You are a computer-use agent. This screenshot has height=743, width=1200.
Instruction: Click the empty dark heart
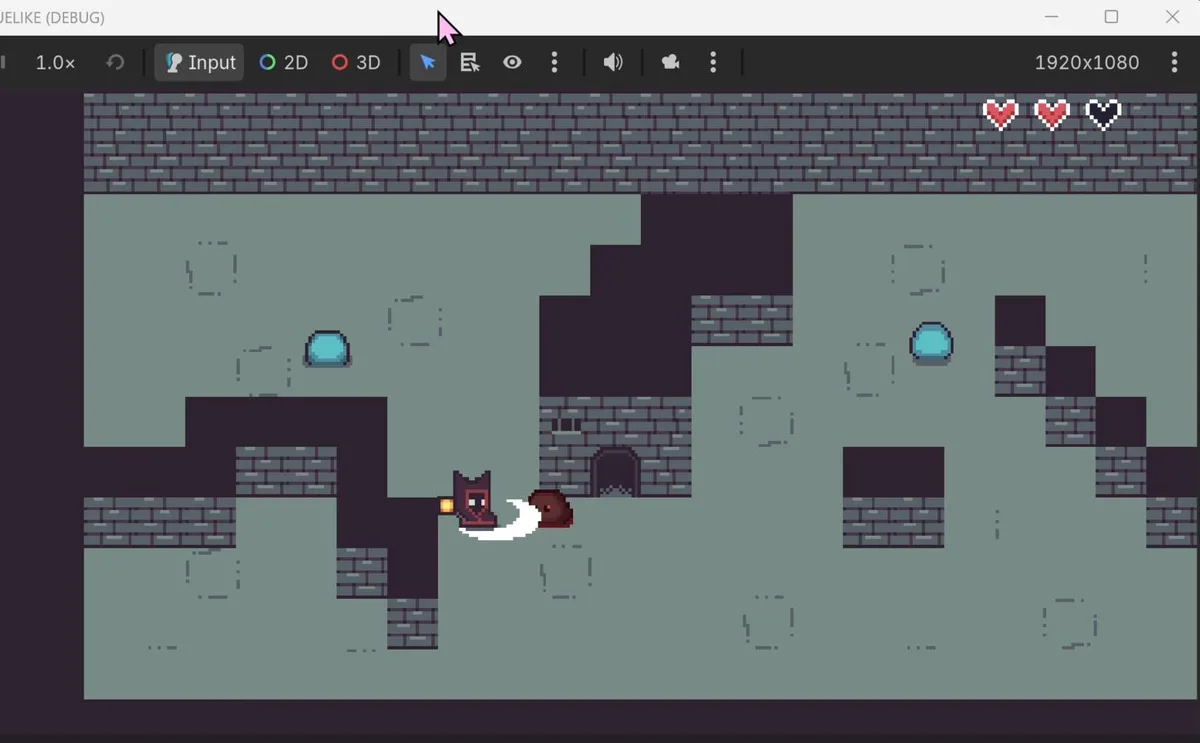click(x=1103, y=115)
